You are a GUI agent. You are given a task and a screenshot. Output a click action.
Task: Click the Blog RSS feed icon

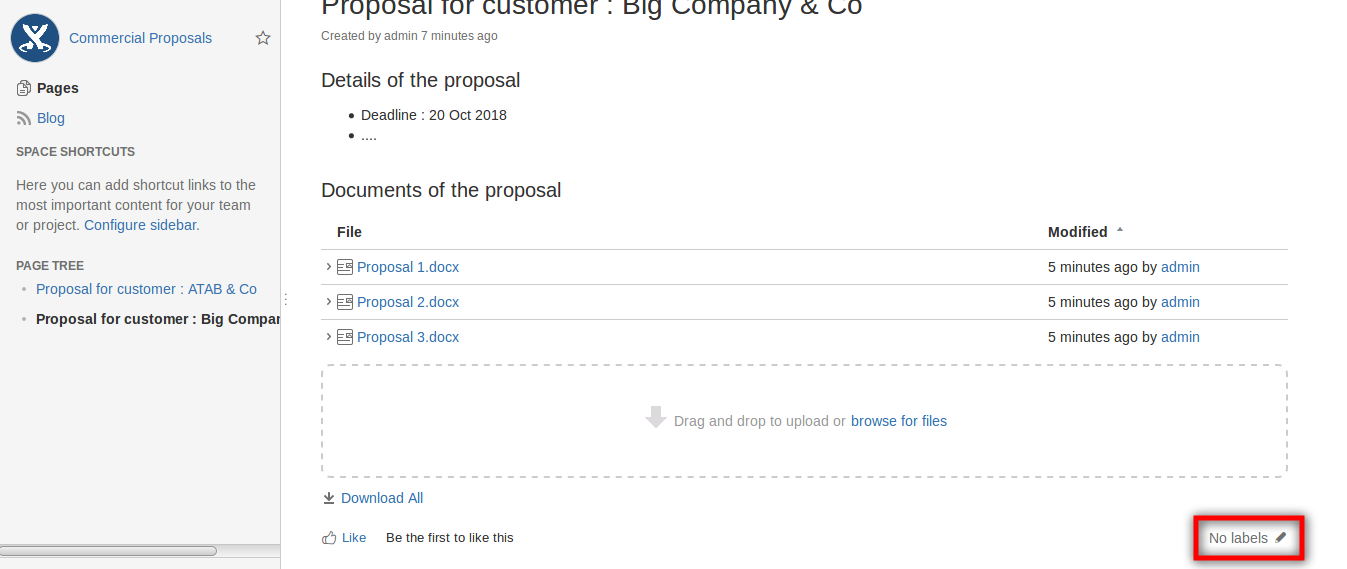coord(24,118)
